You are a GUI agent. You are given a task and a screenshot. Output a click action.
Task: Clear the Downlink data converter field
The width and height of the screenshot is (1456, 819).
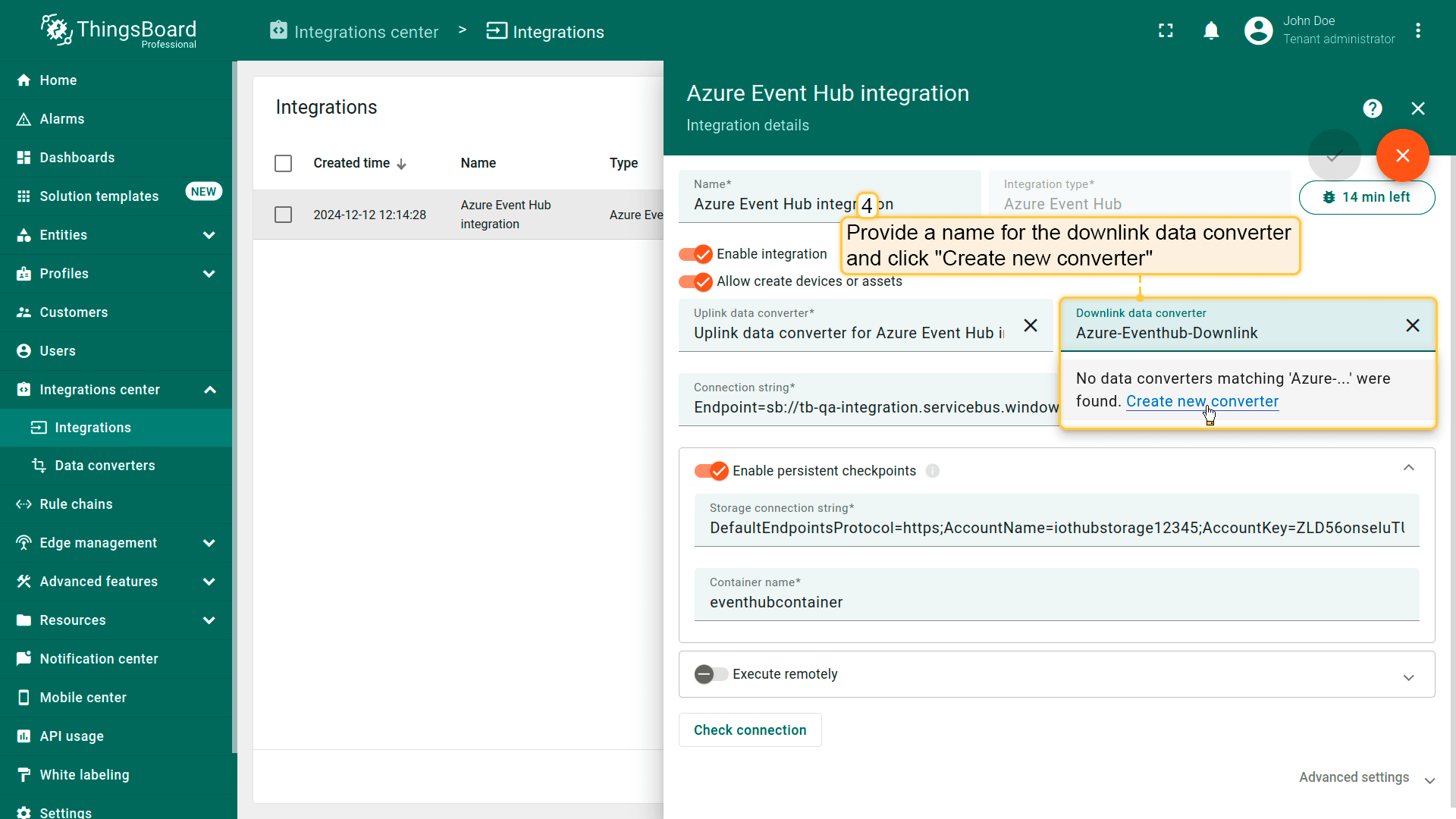coord(1412,325)
